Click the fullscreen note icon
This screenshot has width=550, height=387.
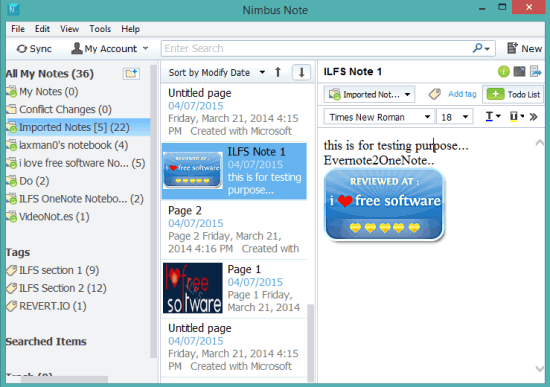click(x=519, y=72)
